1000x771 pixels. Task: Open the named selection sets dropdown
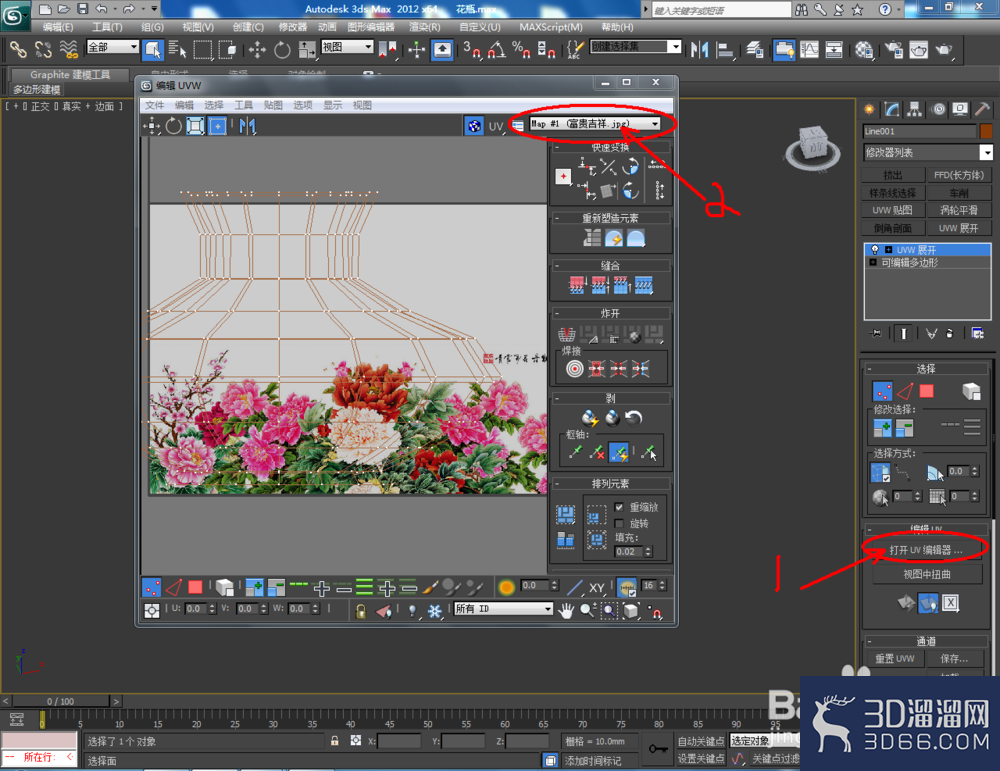[x=635, y=47]
